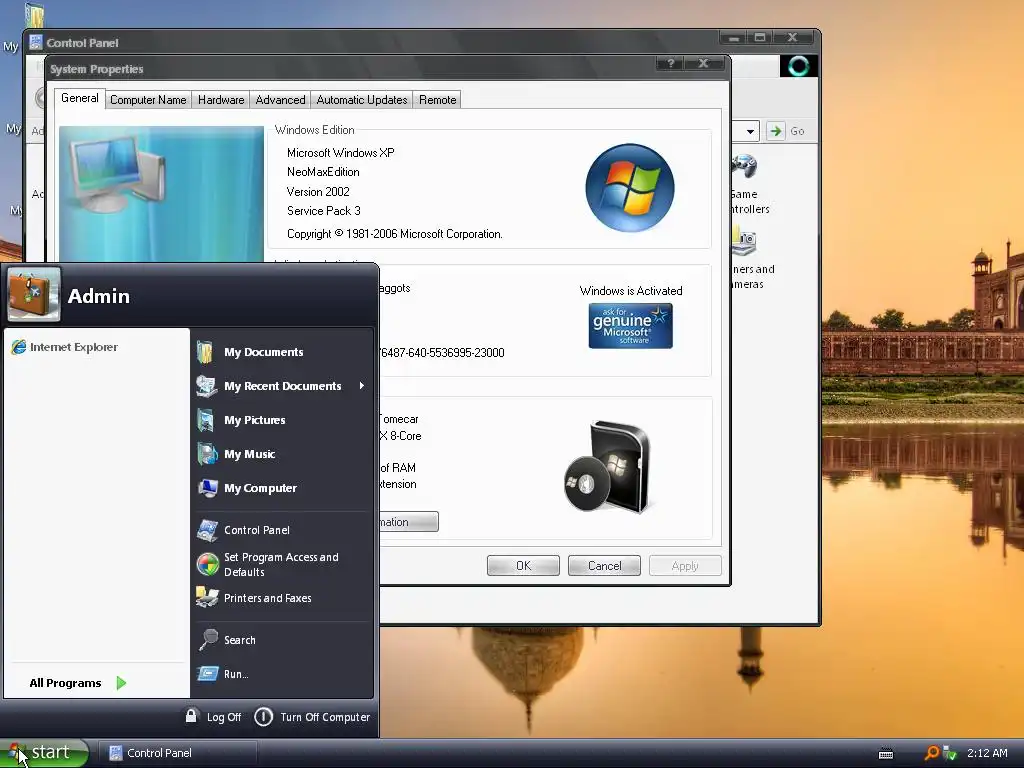Click the Service Pack 3 text
This screenshot has height=768, width=1024.
click(324, 211)
